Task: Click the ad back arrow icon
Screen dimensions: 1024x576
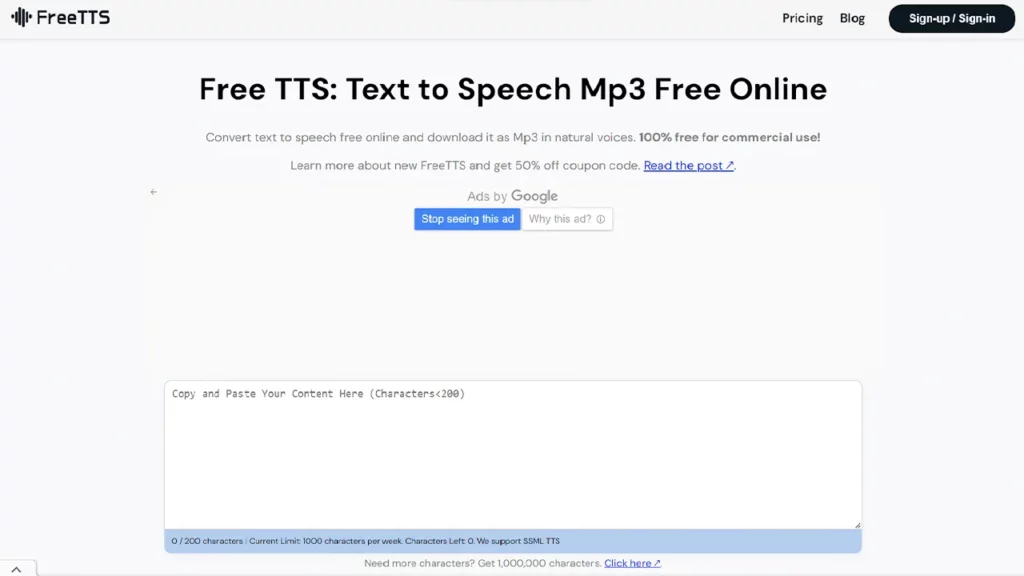Action: click(153, 192)
